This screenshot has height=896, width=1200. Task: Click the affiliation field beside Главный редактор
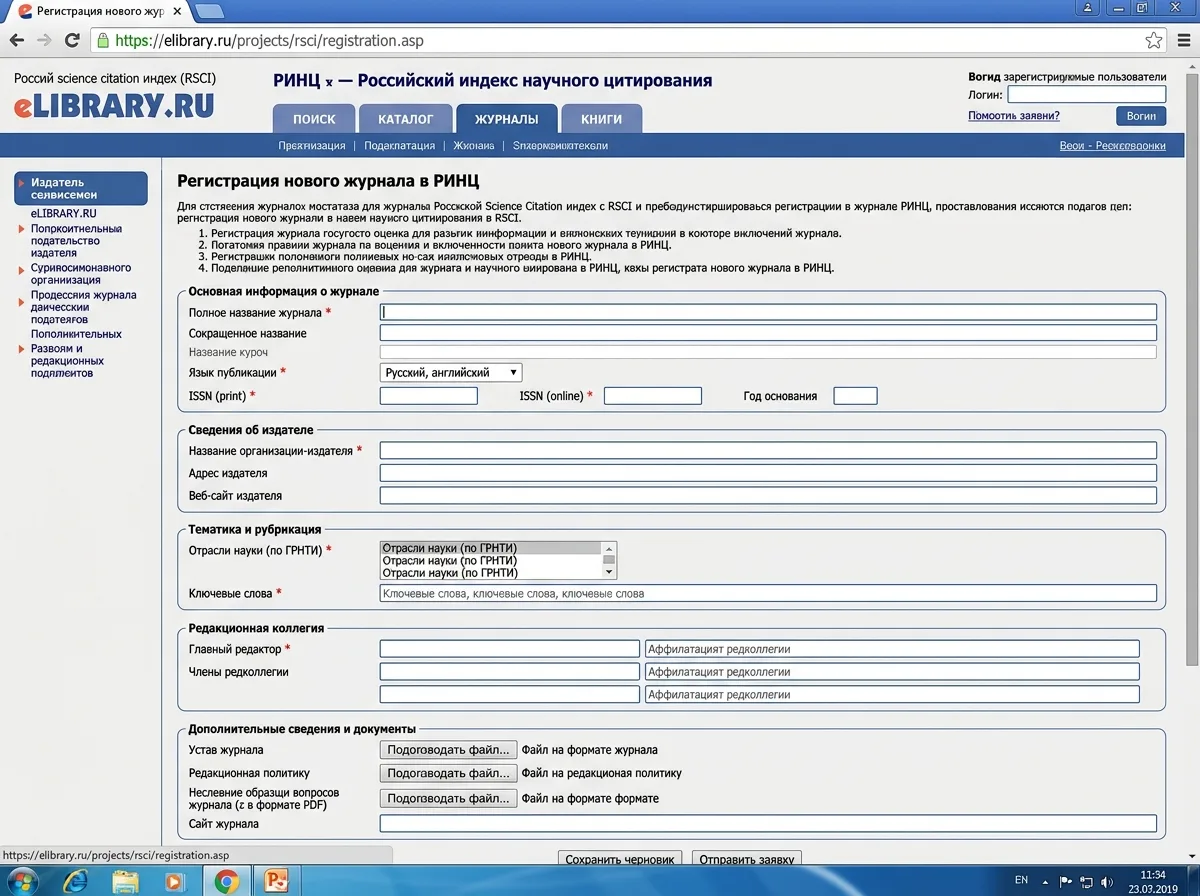pos(892,649)
